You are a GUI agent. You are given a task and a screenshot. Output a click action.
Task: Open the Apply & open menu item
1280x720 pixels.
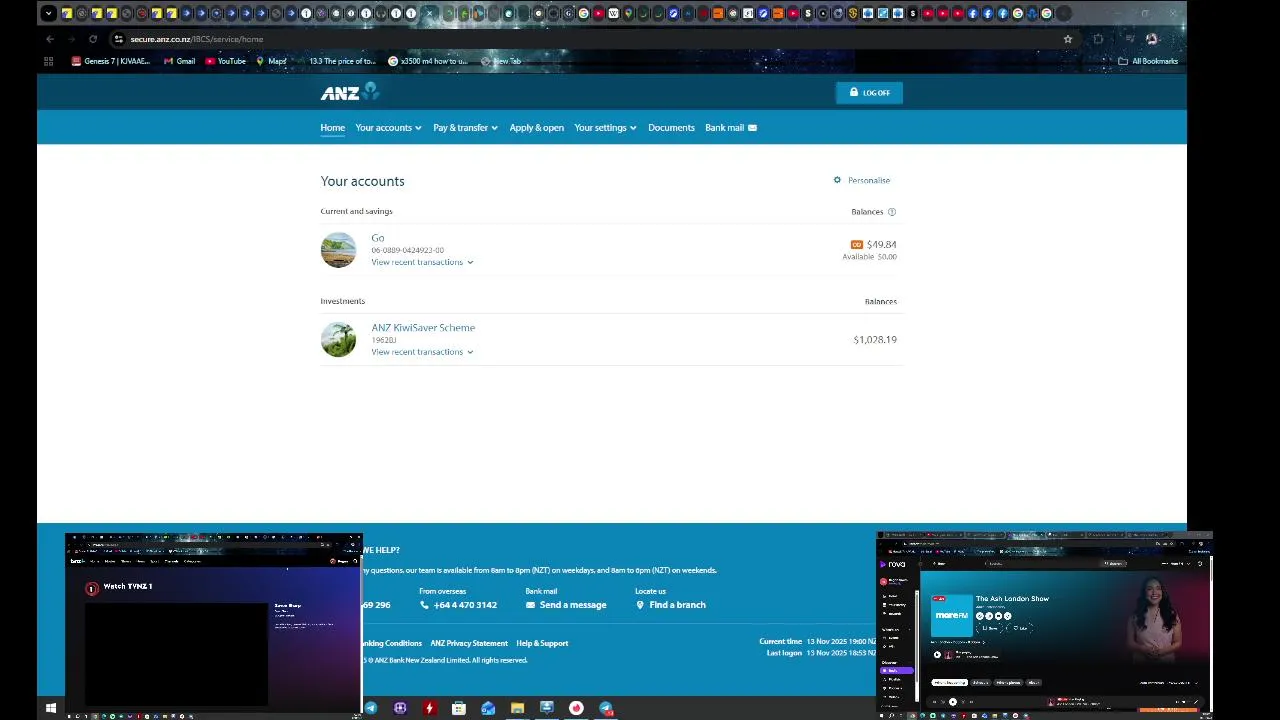coord(536,128)
